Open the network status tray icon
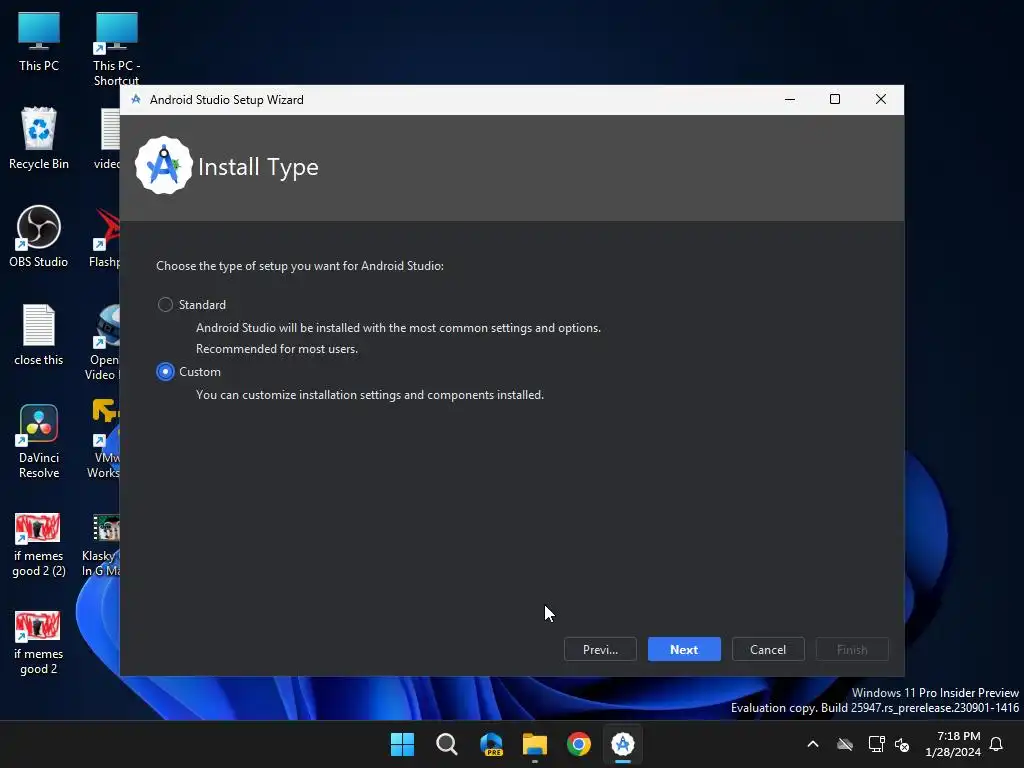The image size is (1024, 768). click(x=876, y=744)
